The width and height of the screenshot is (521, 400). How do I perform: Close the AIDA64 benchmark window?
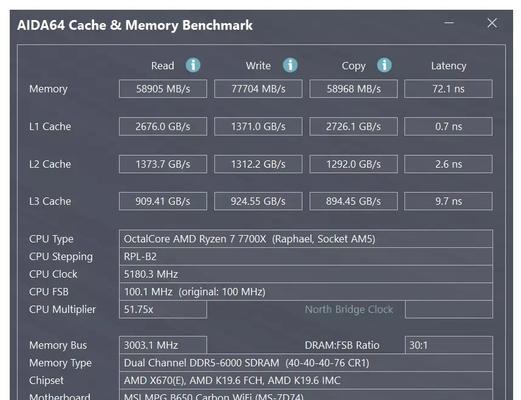click(x=492, y=23)
